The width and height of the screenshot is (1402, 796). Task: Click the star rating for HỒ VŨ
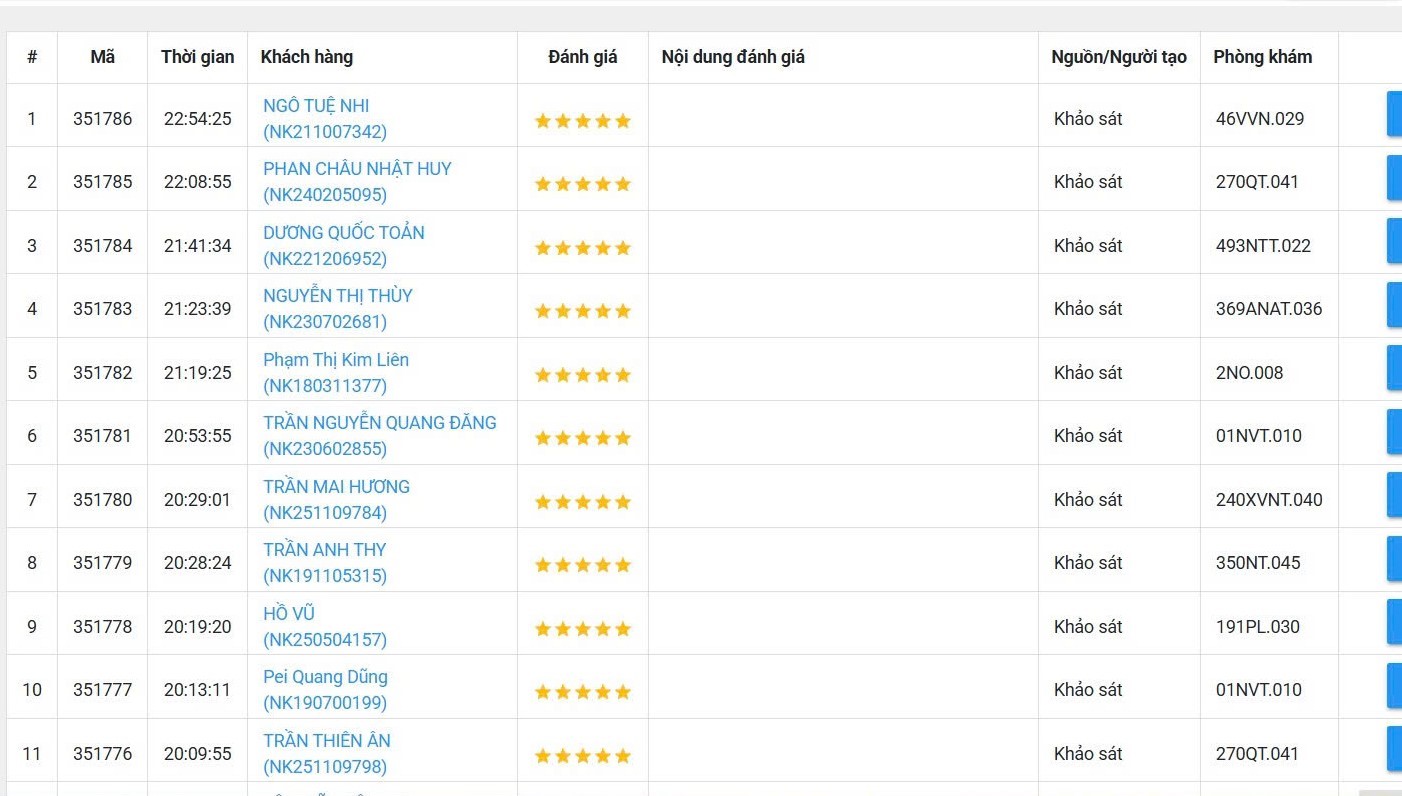582,629
